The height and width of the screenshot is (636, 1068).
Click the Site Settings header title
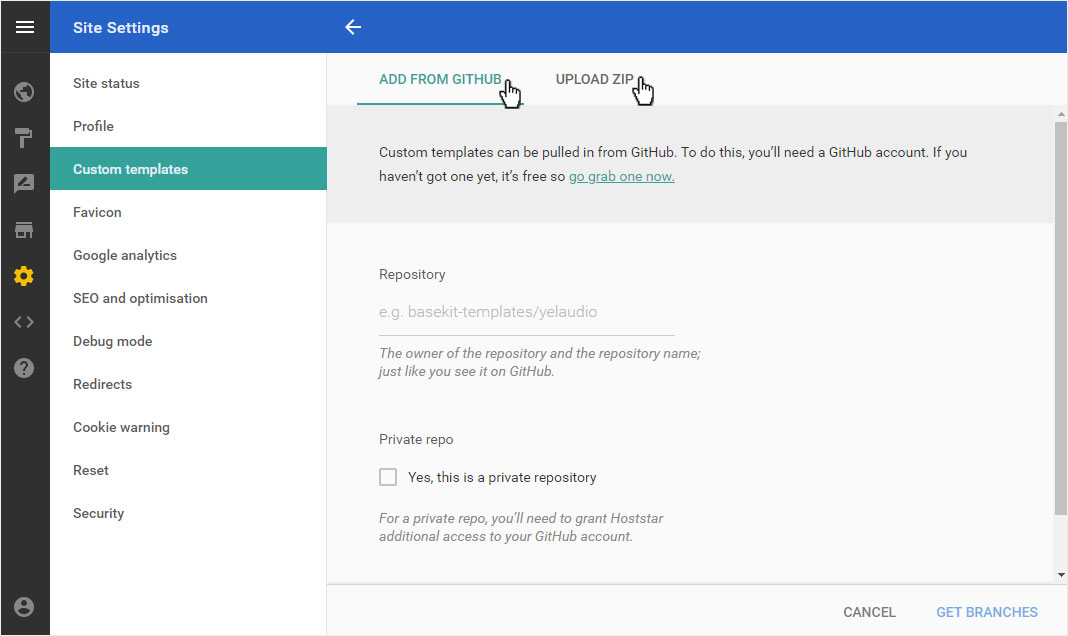pyautogui.click(x=121, y=28)
